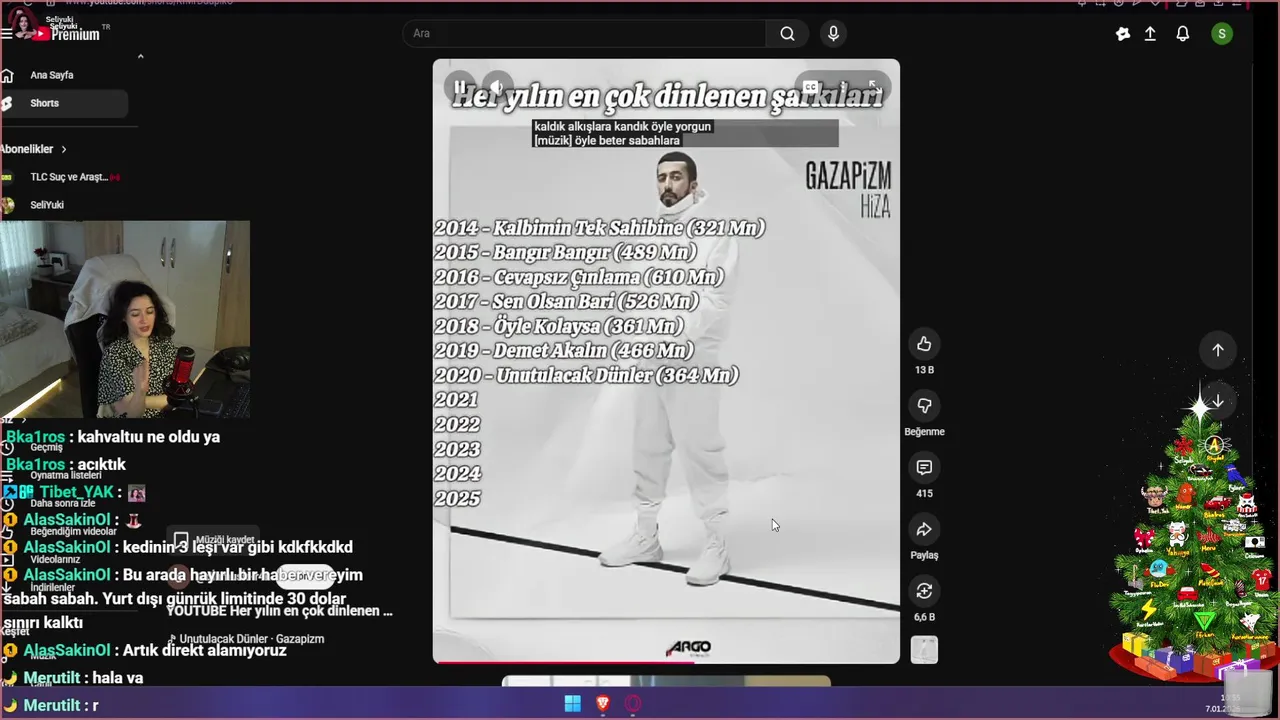This screenshot has width=1280, height=720.
Task: Open the 415 comments panel
Action: [x=924, y=468]
